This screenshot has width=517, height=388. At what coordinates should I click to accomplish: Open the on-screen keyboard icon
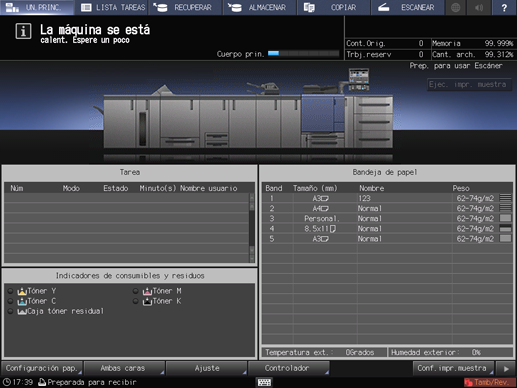click(265, 382)
